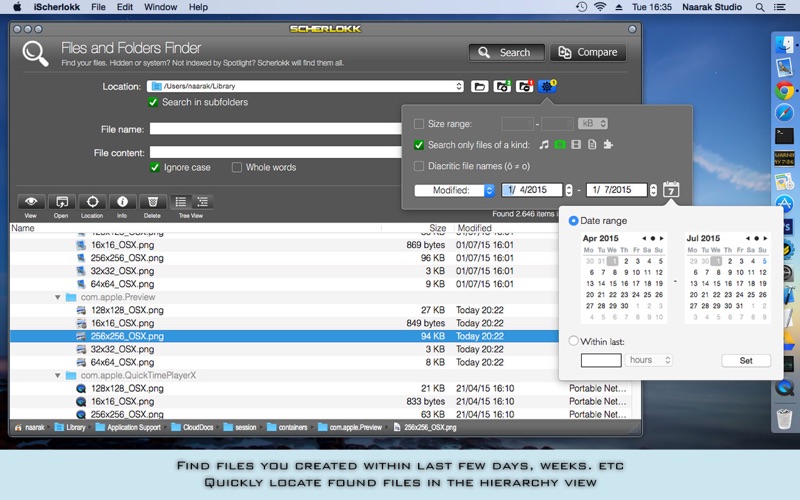Switch to flat list view icon
Screen dimensions: 800x500
[x=181, y=202]
